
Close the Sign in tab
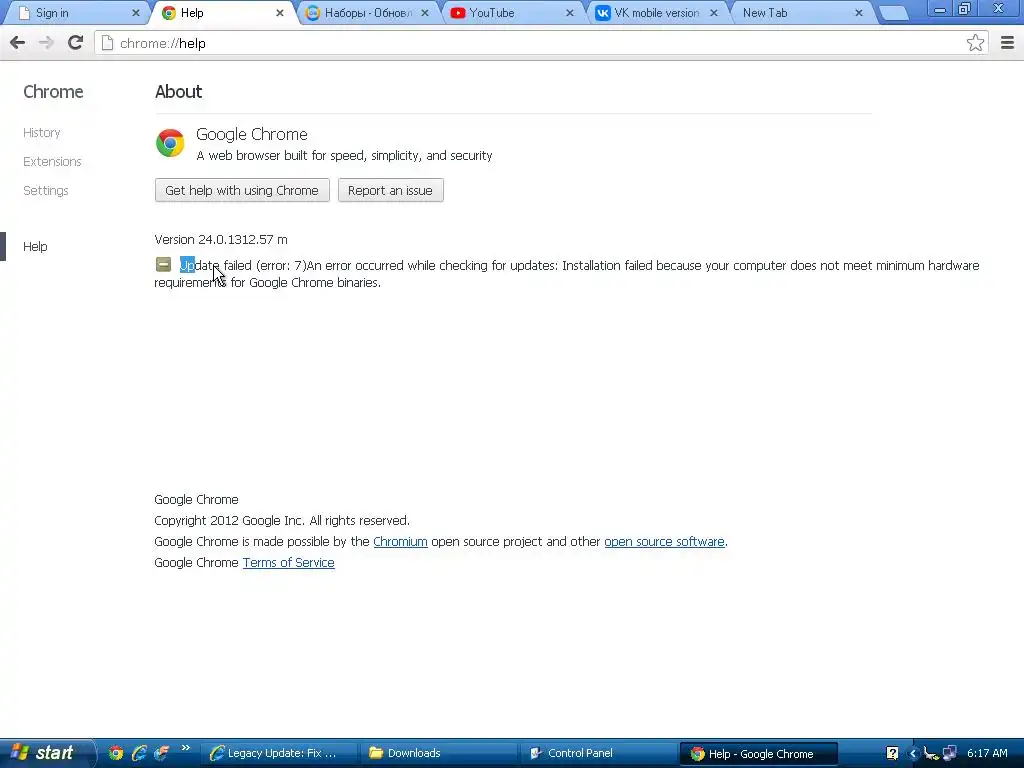pyautogui.click(x=135, y=13)
